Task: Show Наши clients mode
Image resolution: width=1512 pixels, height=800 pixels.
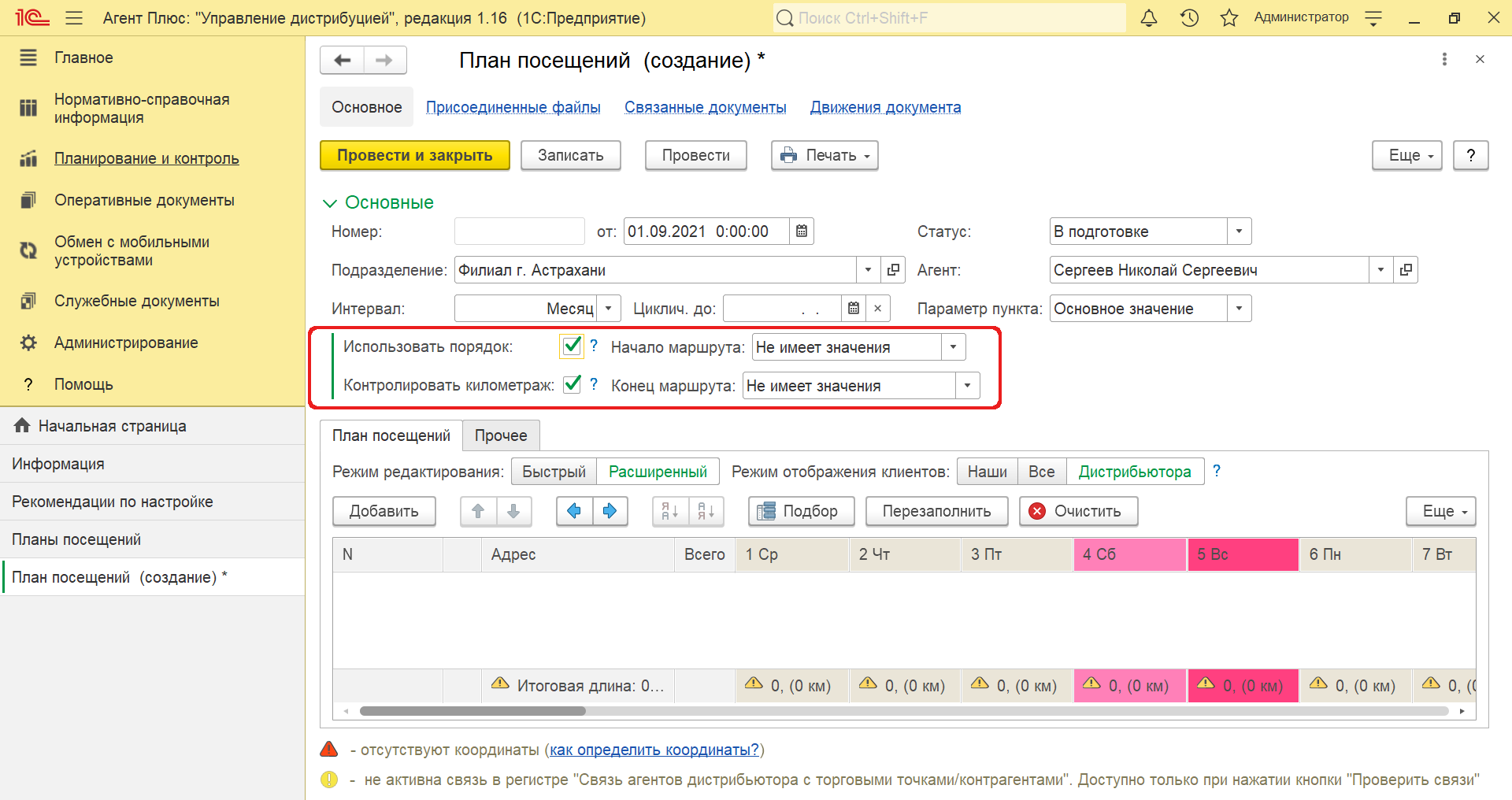Action: [987, 471]
